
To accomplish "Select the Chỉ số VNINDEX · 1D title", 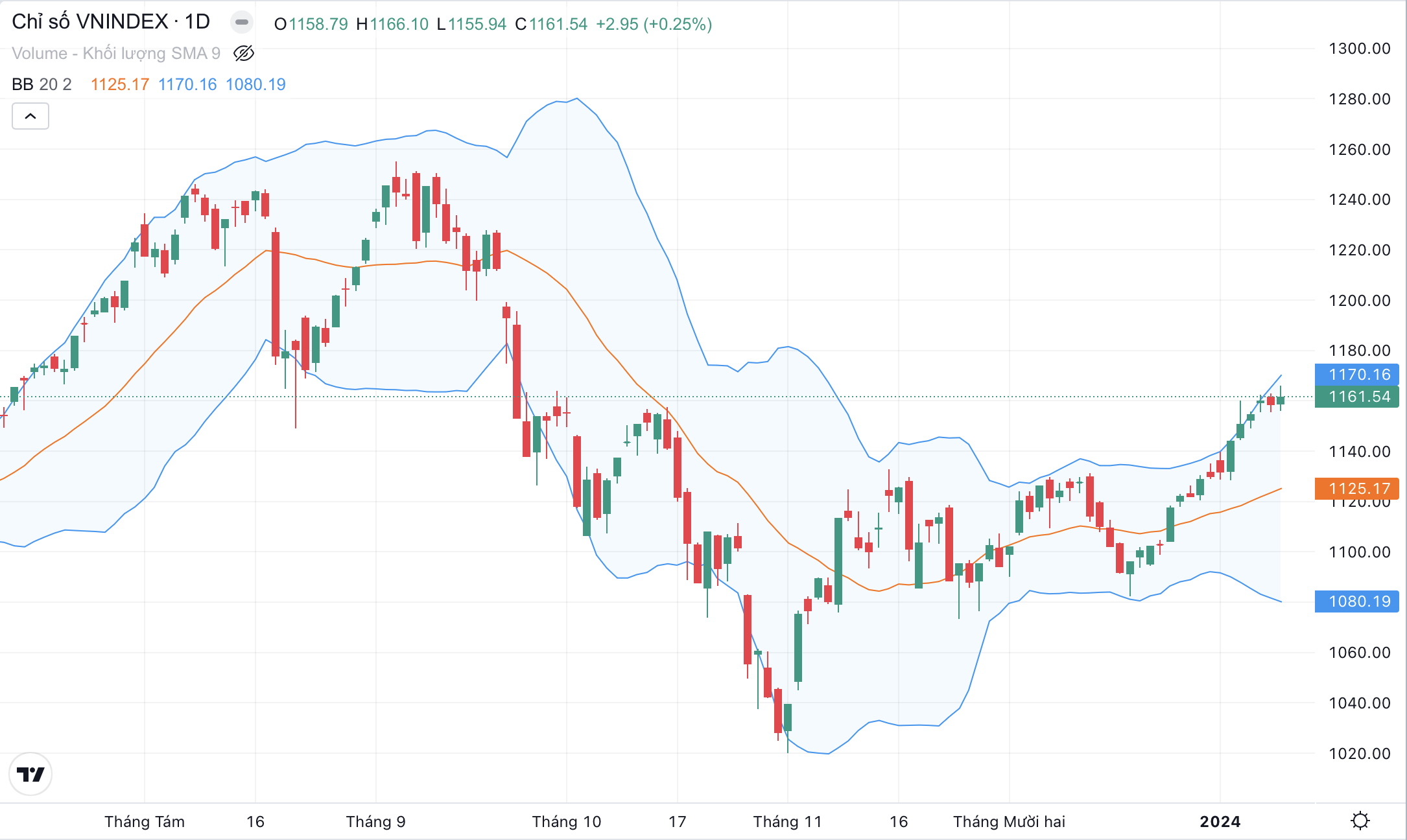I will 111,22.
